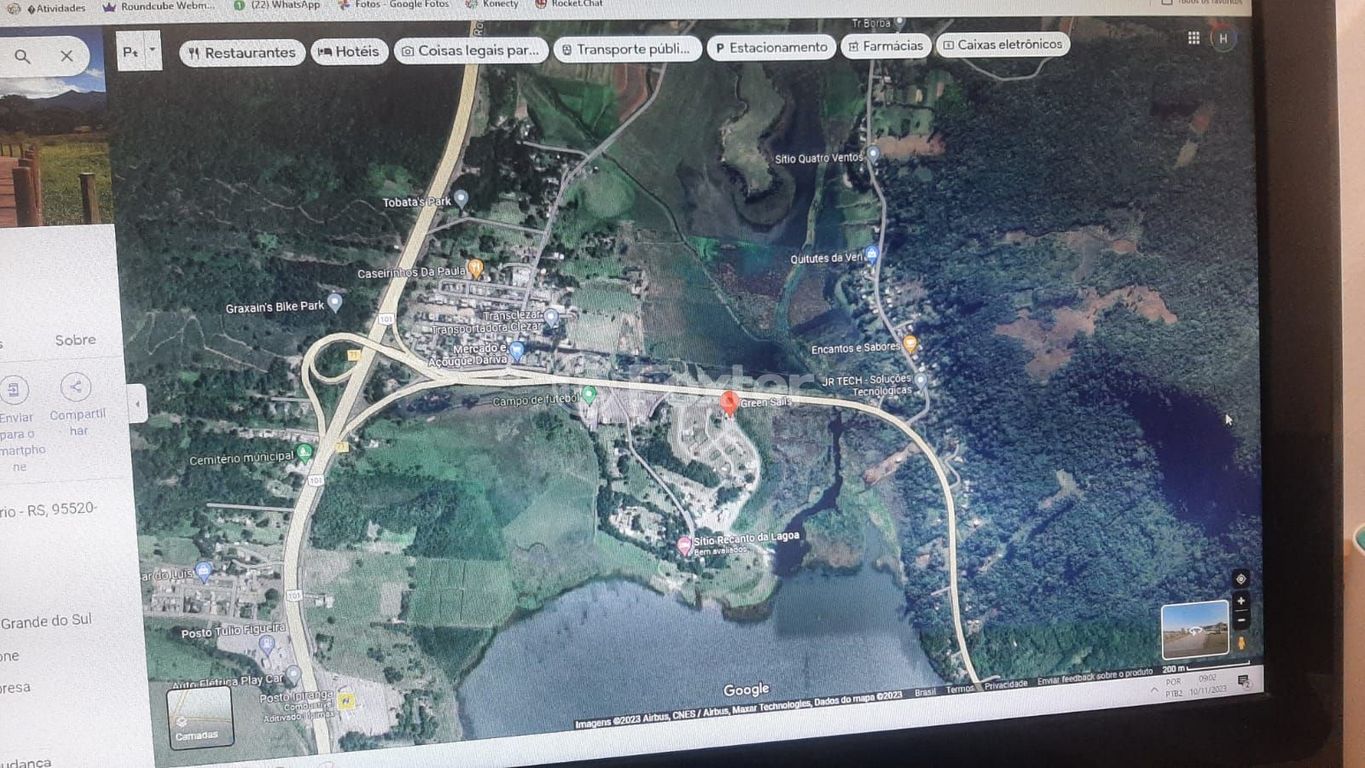
Task: Click the Enviar para o smartphone icon
Action: click(x=14, y=389)
